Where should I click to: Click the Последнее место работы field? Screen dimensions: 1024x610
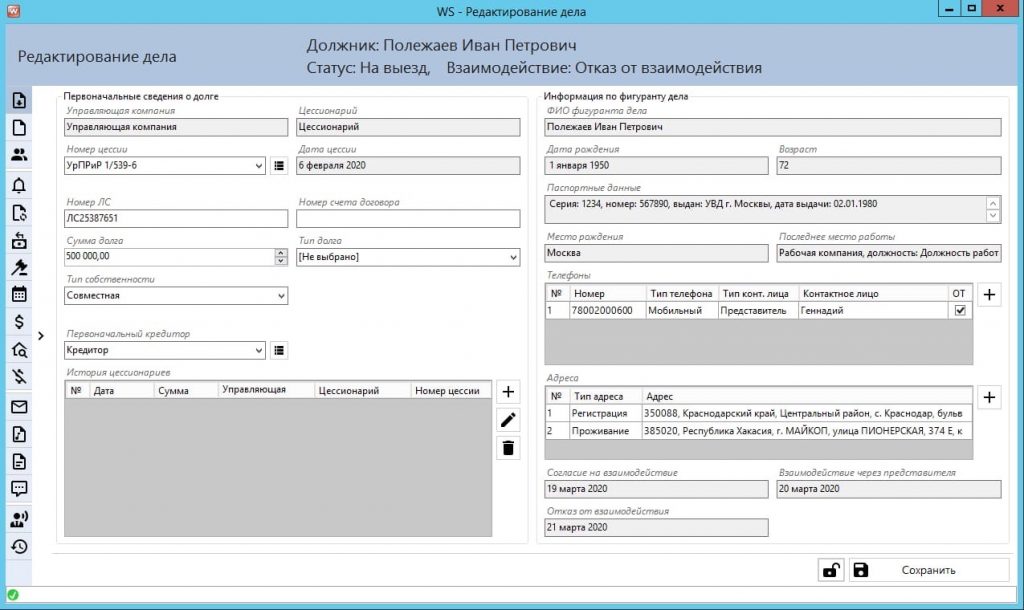(x=889, y=253)
